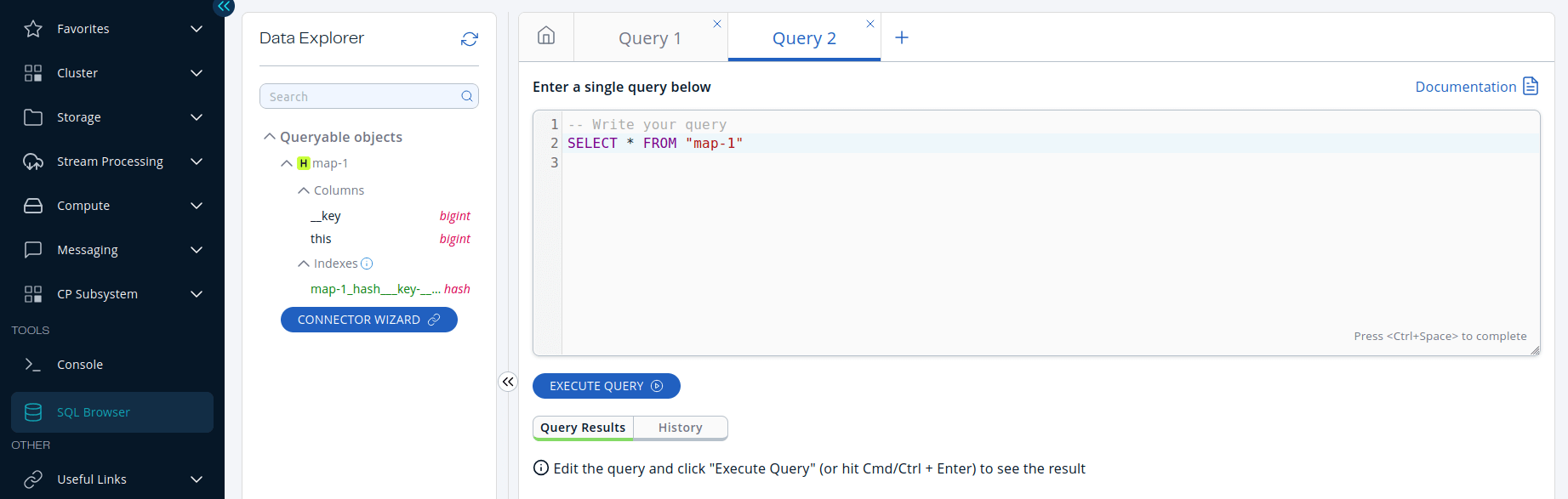This screenshot has width=1568, height=499.
Task: Click the search magnifier icon
Action: click(466, 96)
